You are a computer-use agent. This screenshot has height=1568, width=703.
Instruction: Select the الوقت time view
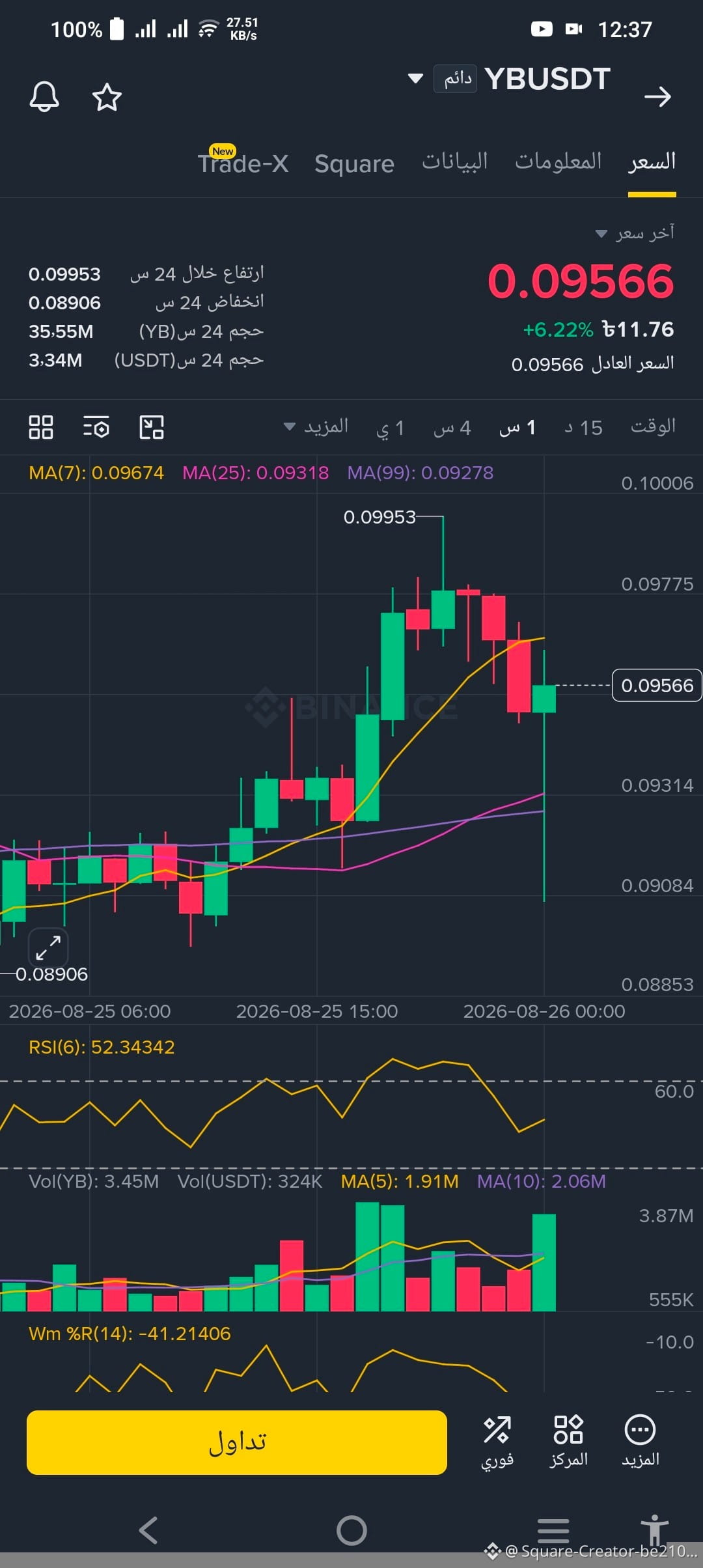(653, 427)
